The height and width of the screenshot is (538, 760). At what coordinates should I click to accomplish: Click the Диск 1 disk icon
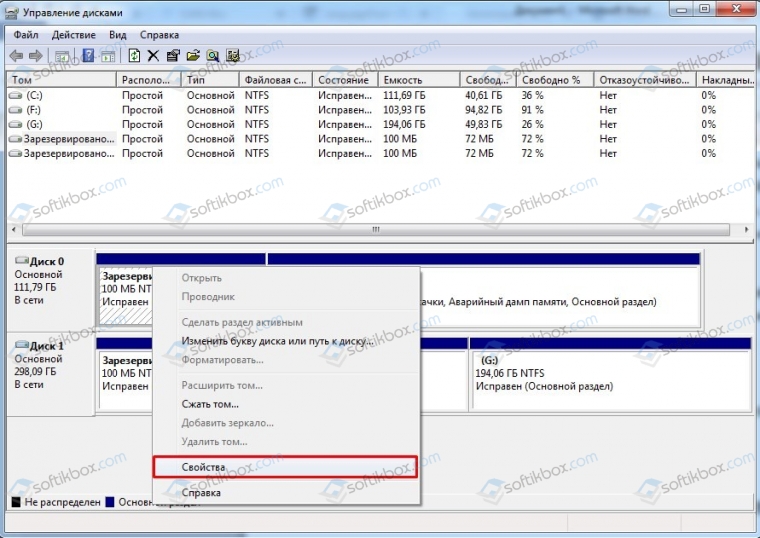[22, 345]
